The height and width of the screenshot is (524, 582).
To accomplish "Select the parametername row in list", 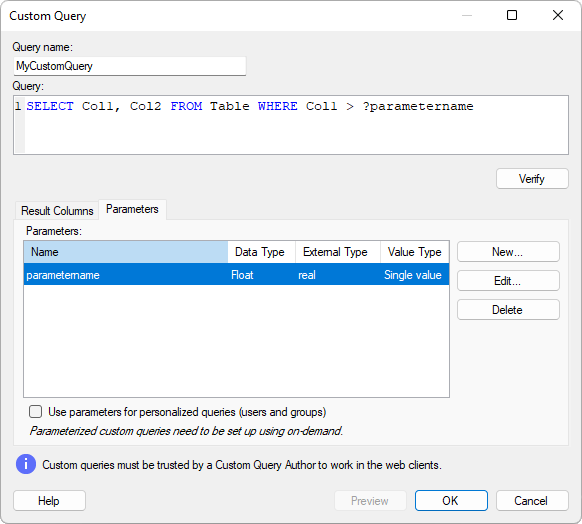I will (x=236, y=275).
